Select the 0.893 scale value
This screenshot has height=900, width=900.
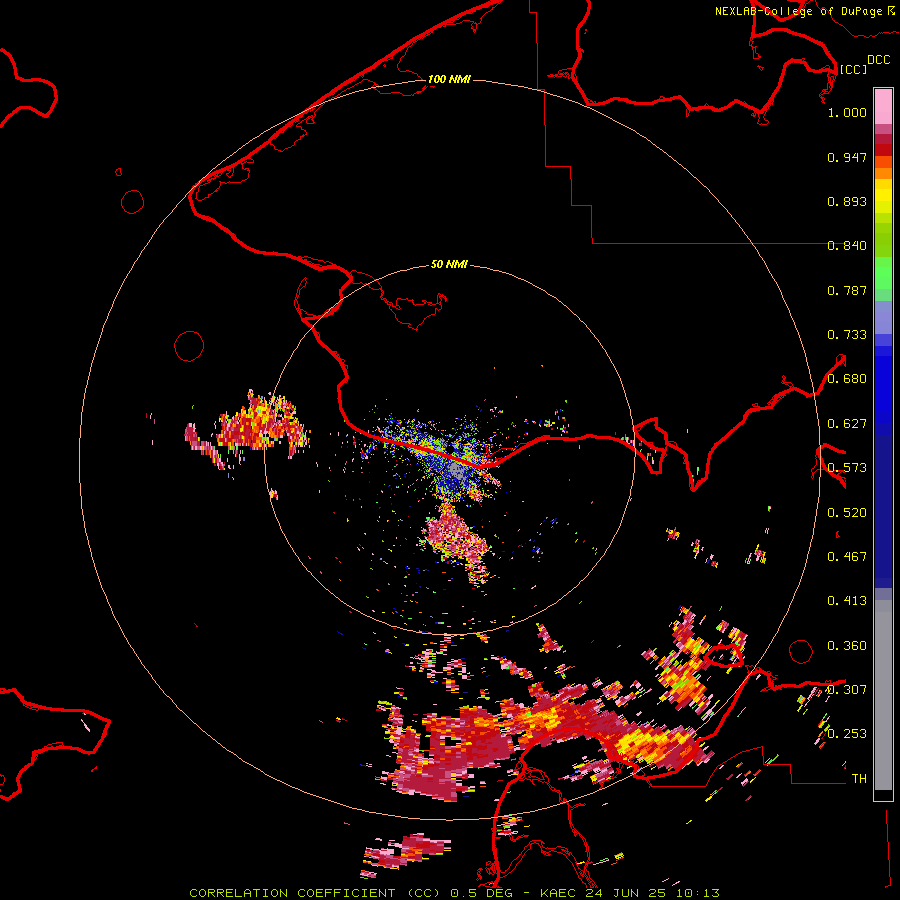pyautogui.click(x=847, y=201)
